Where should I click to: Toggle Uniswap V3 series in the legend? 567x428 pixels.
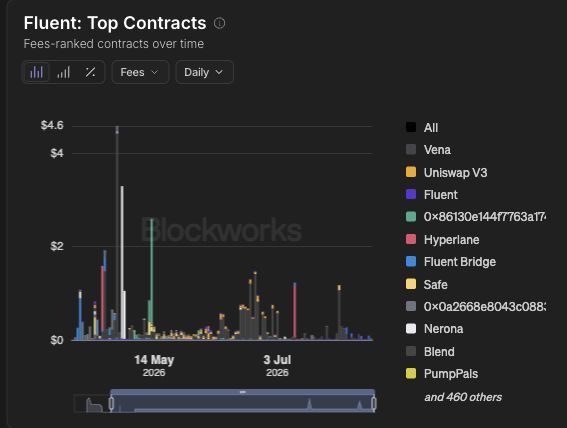click(446, 172)
